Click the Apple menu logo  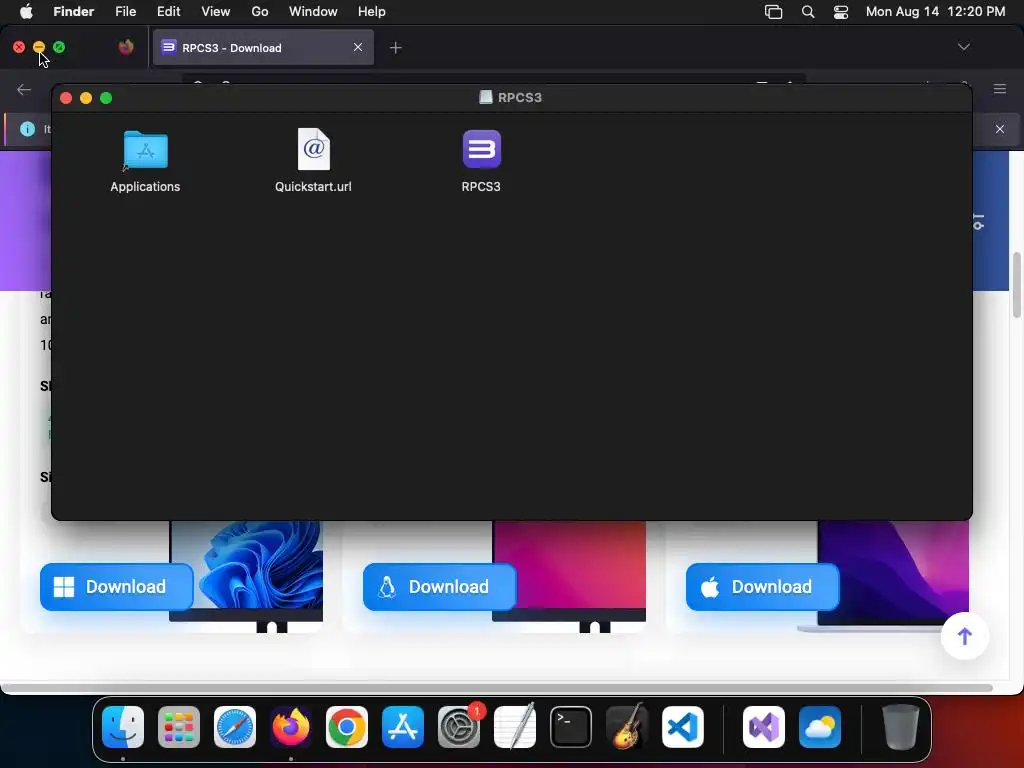tap(26, 11)
